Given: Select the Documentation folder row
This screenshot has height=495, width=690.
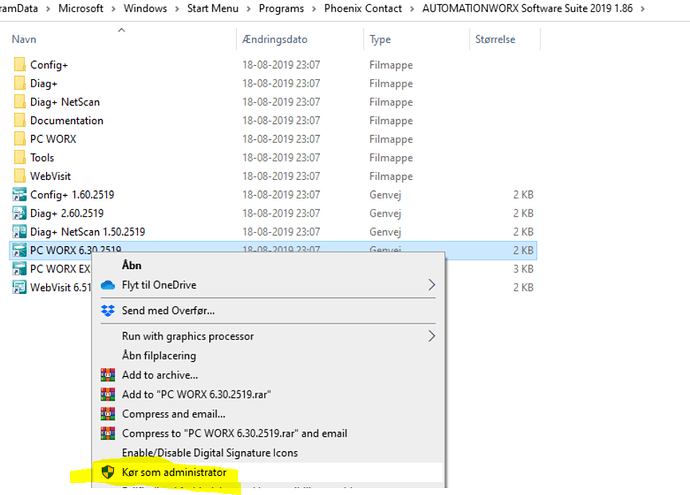Looking at the screenshot, I should point(273,121).
